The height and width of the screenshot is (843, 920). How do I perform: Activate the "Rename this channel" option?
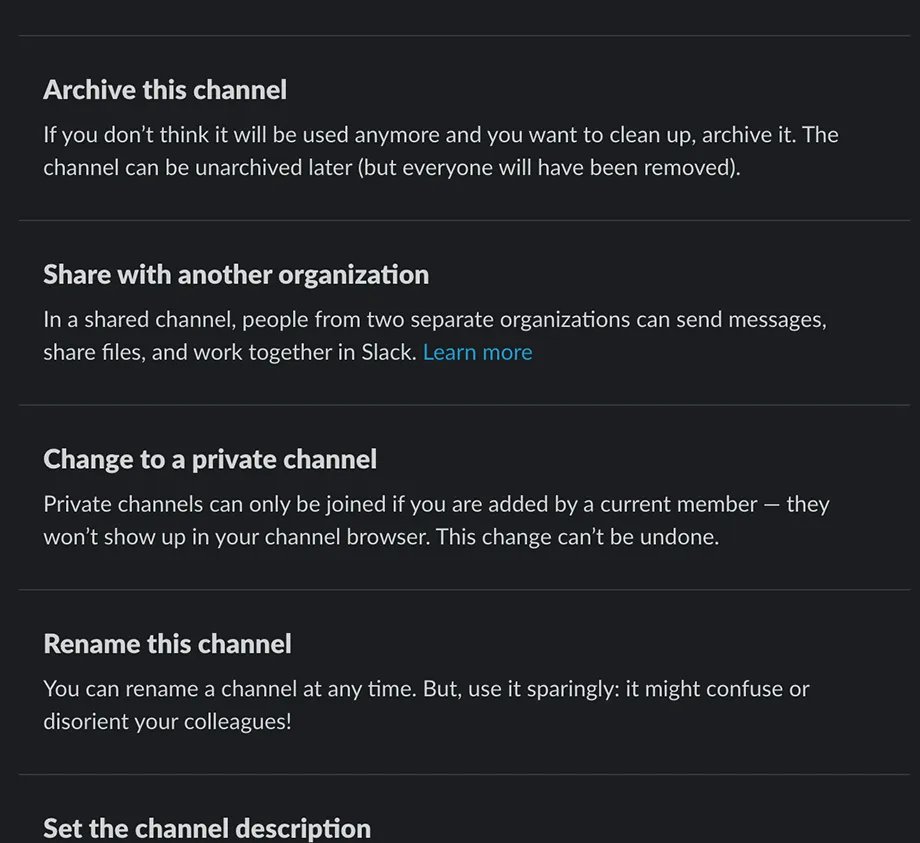coord(166,644)
